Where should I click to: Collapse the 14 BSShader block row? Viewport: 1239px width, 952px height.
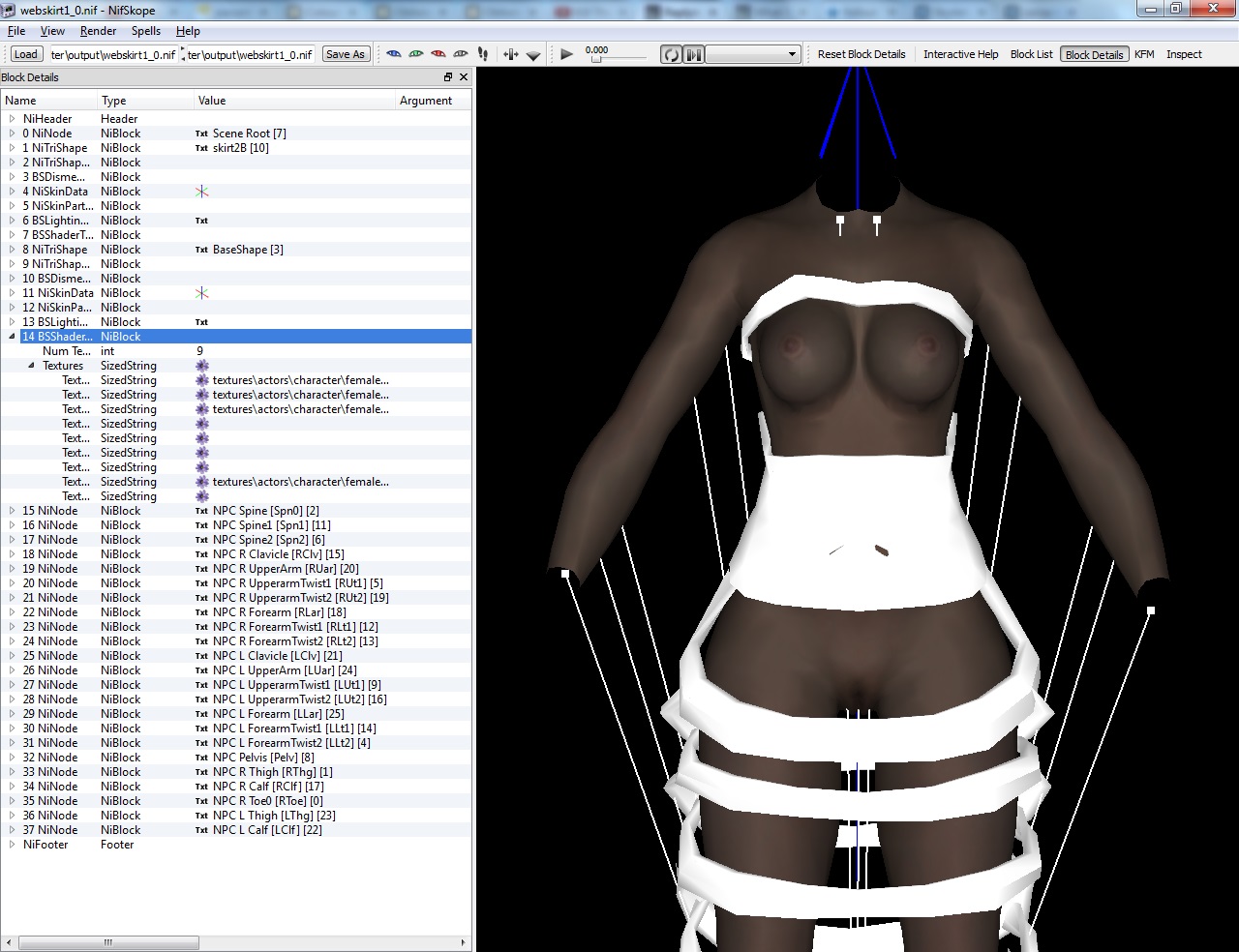pyautogui.click(x=12, y=337)
